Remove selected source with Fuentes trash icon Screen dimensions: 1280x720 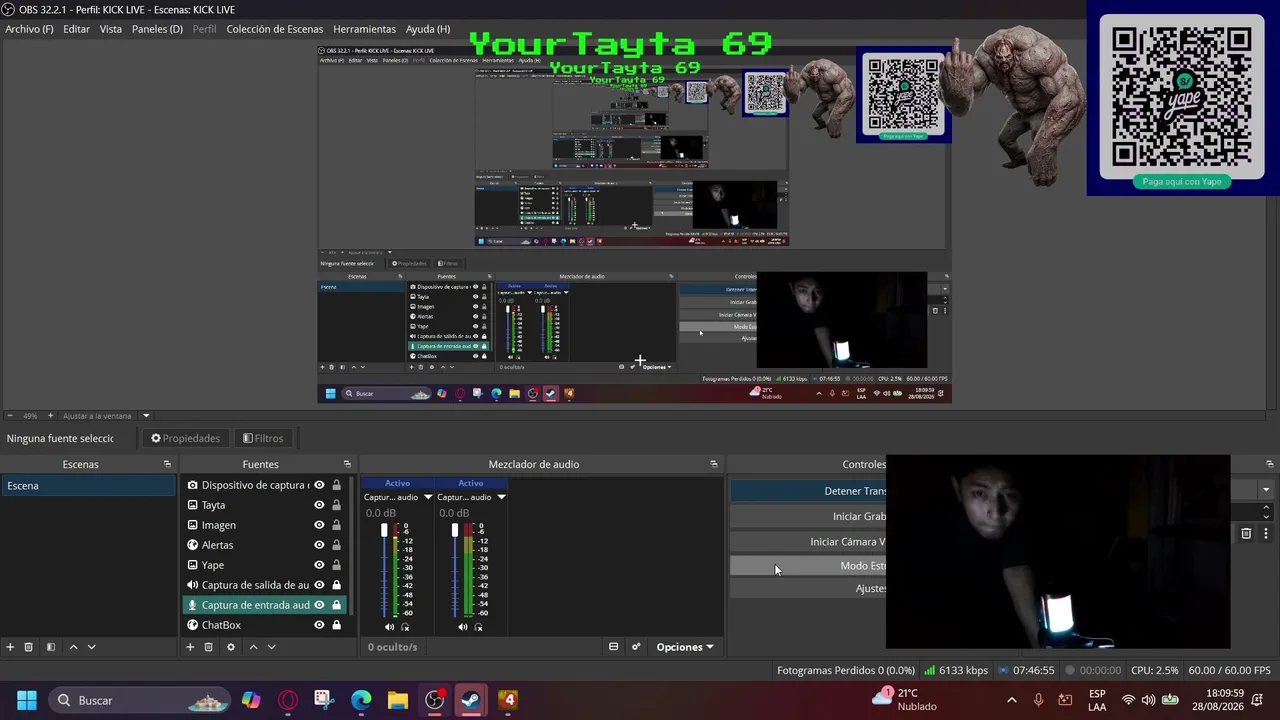click(x=209, y=647)
